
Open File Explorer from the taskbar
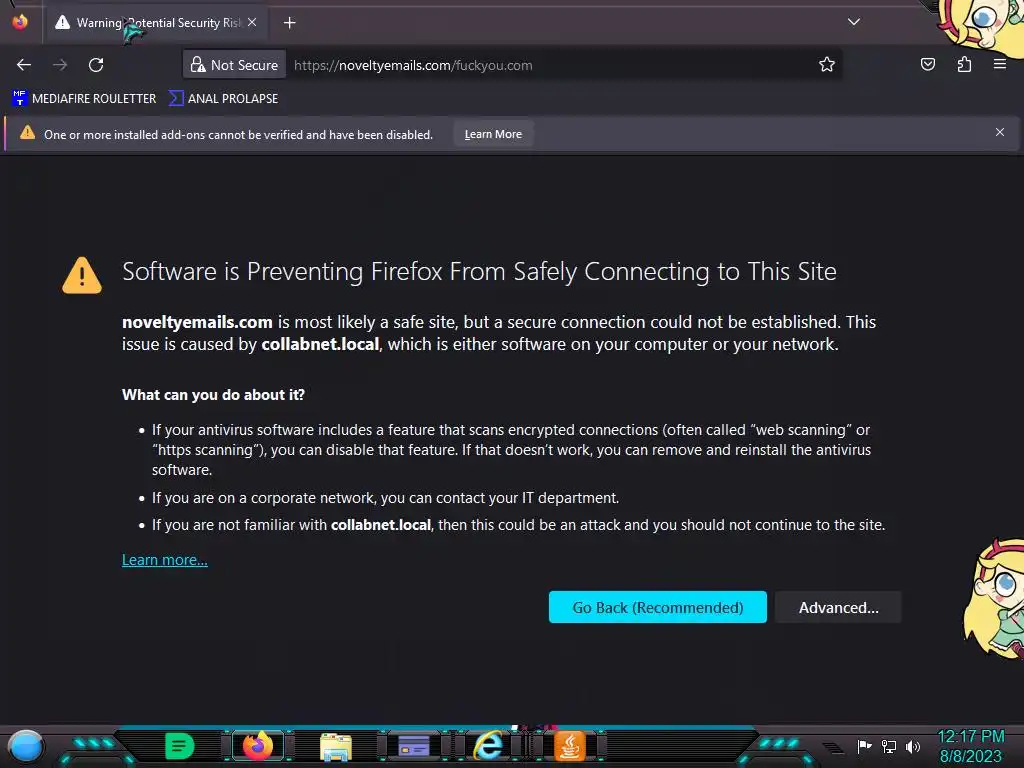336,747
